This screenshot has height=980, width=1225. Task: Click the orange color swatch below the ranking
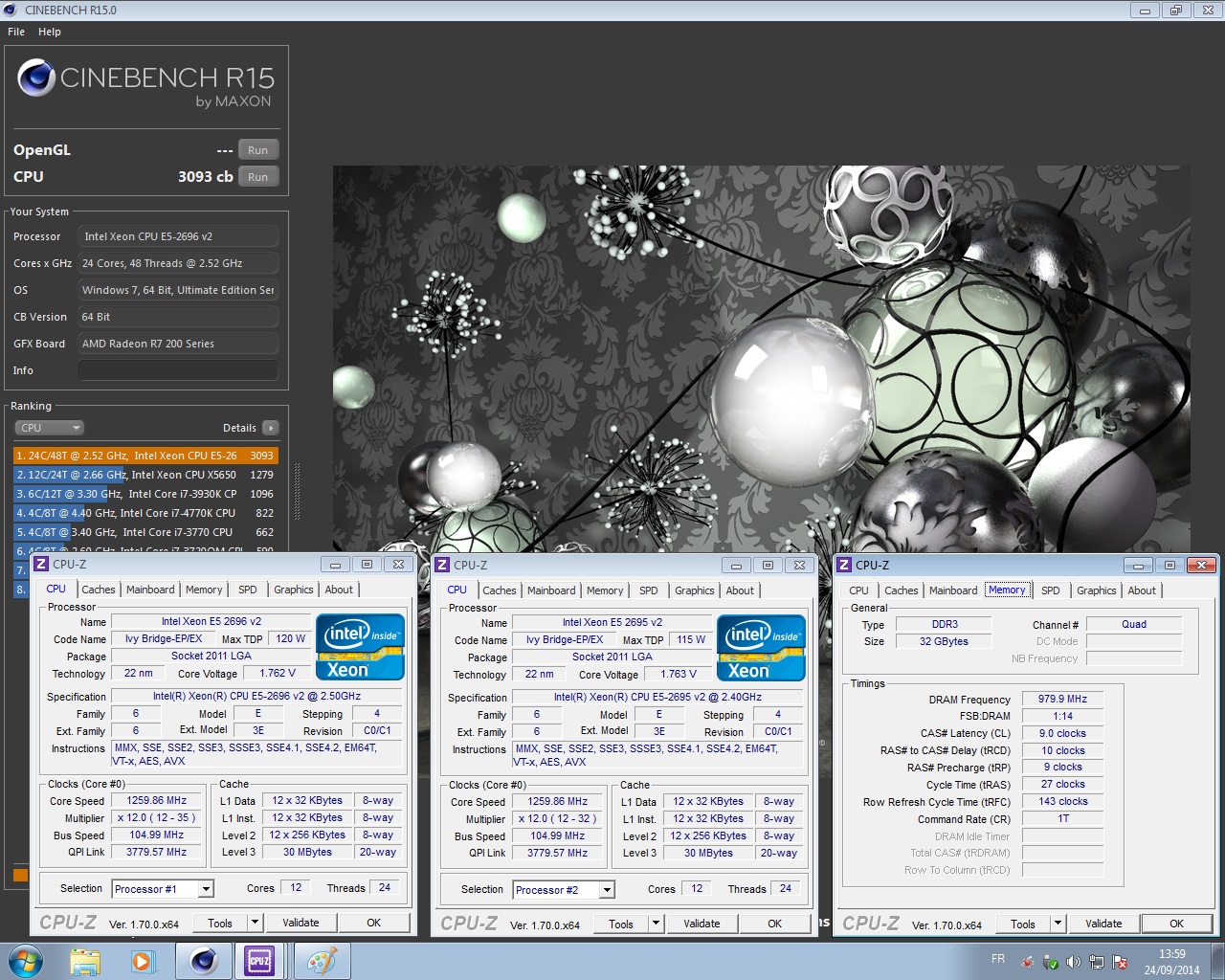pyautogui.click(x=20, y=874)
